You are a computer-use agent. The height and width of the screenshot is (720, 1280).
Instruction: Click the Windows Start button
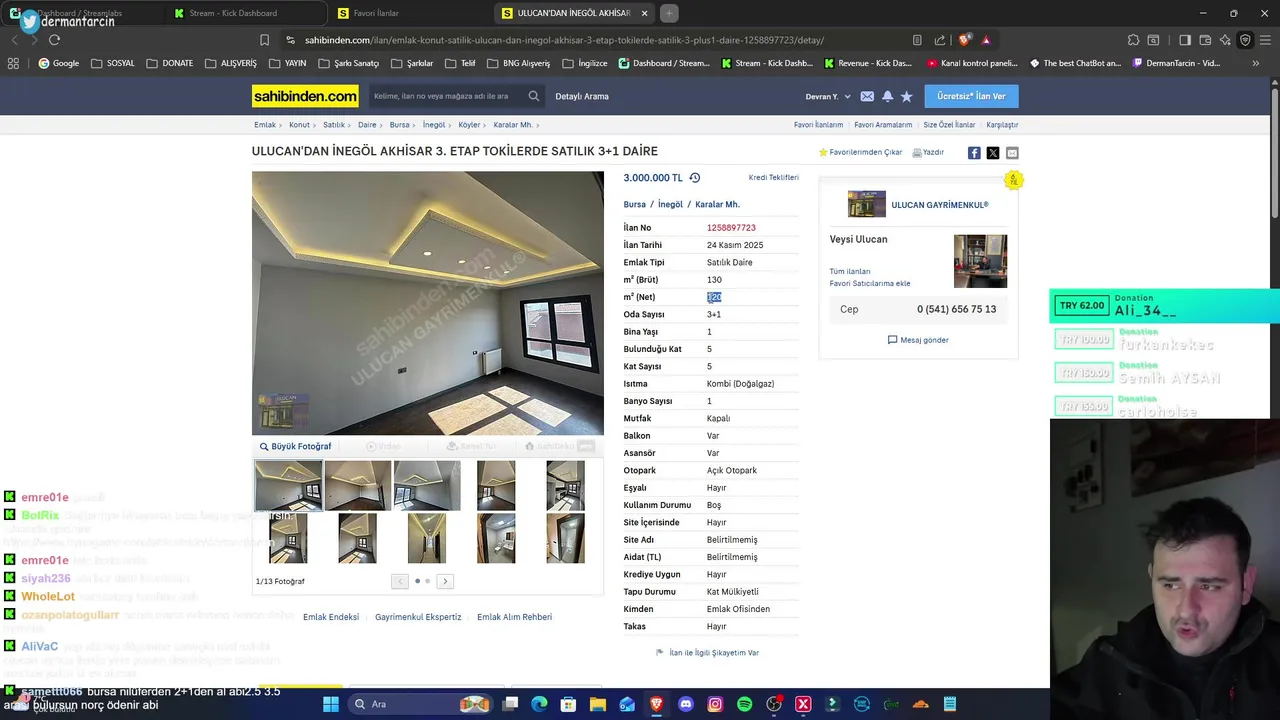[331, 704]
